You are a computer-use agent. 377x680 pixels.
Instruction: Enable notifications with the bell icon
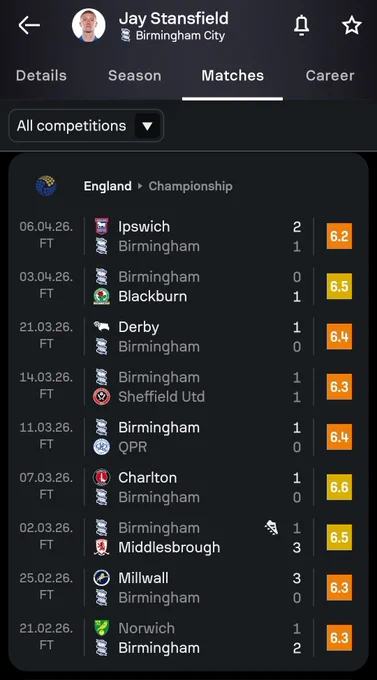(x=302, y=26)
